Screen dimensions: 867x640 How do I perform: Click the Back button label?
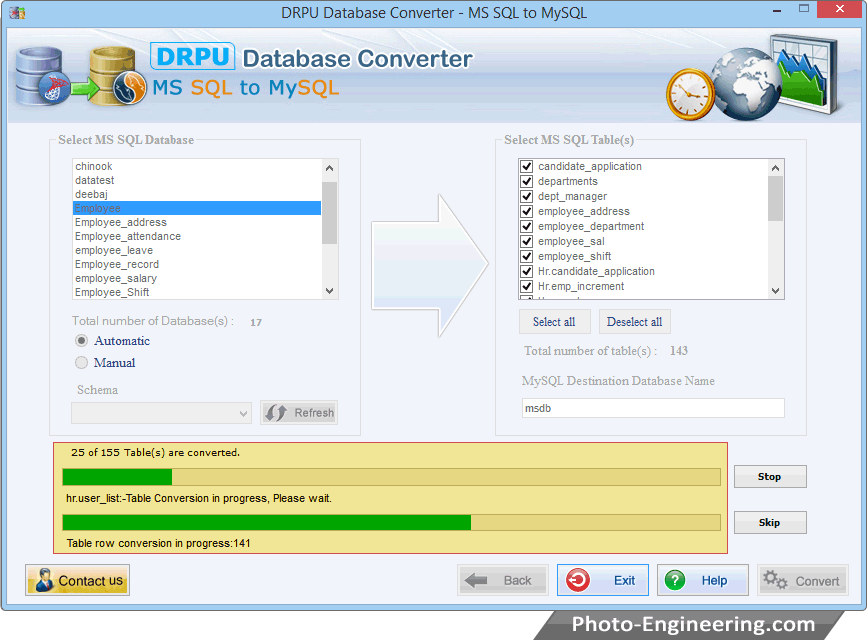(x=518, y=580)
